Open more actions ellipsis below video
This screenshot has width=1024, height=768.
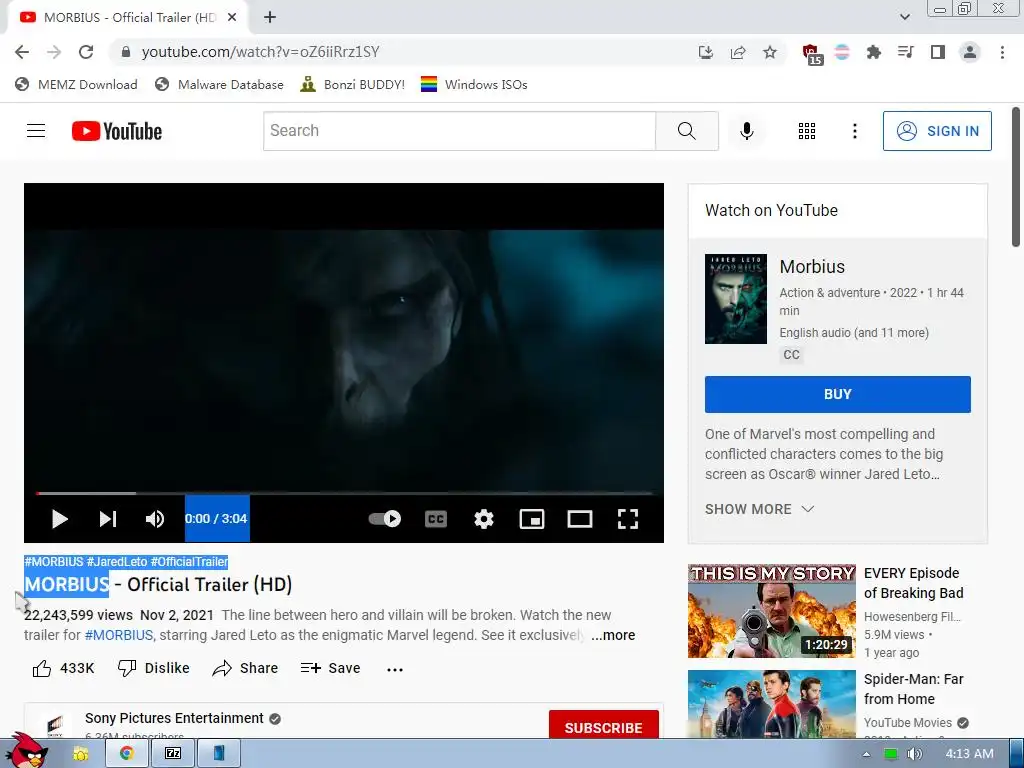(394, 669)
